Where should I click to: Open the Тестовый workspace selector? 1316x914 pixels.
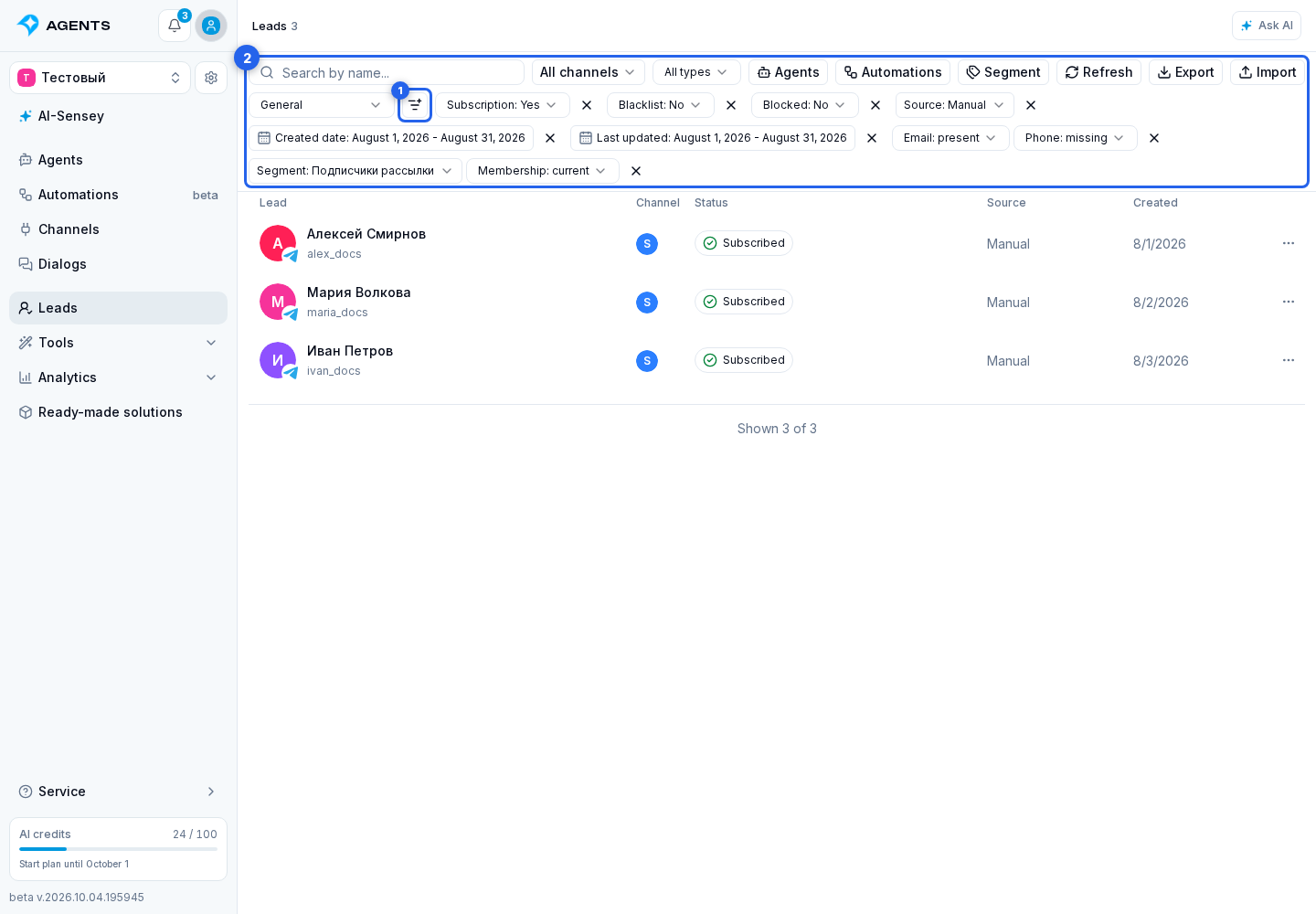(101, 78)
